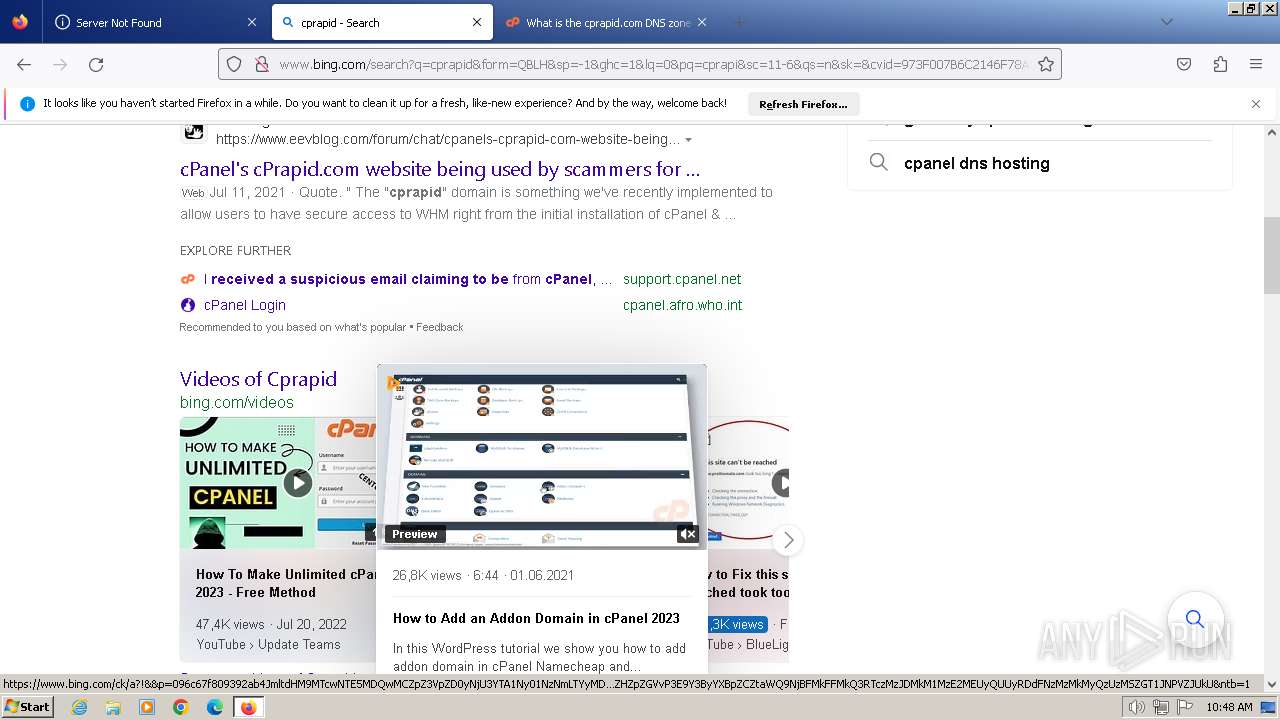Open media player taskbar icon
This screenshot has width=1280, height=720.
147,707
